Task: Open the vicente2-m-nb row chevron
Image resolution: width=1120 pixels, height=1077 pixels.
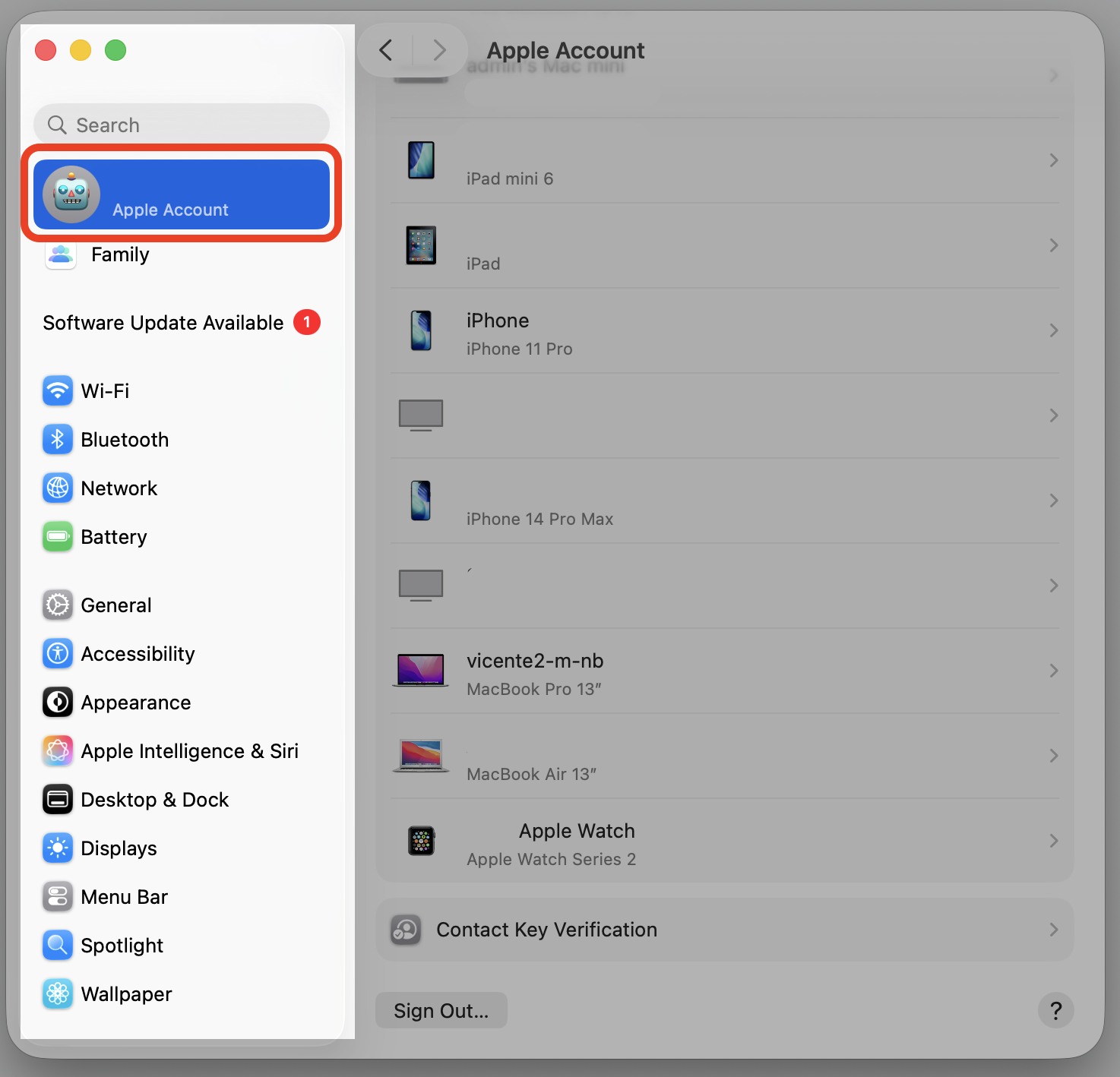Action: (x=1054, y=671)
